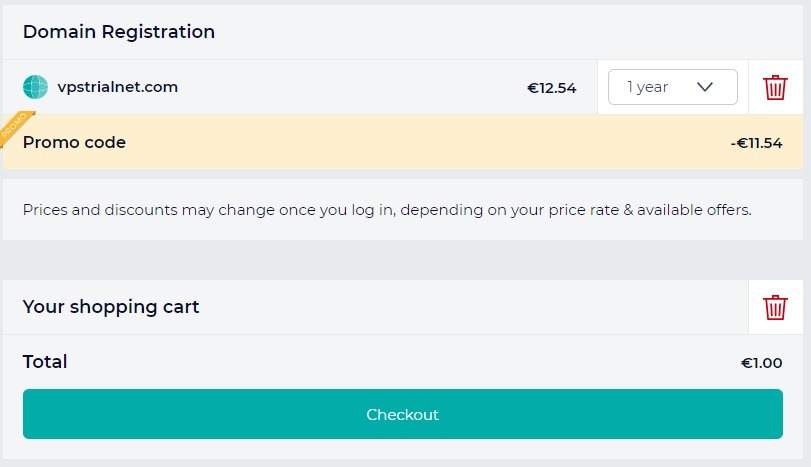Delete the vpstrialnet.com domain with trash icon

(x=775, y=87)
